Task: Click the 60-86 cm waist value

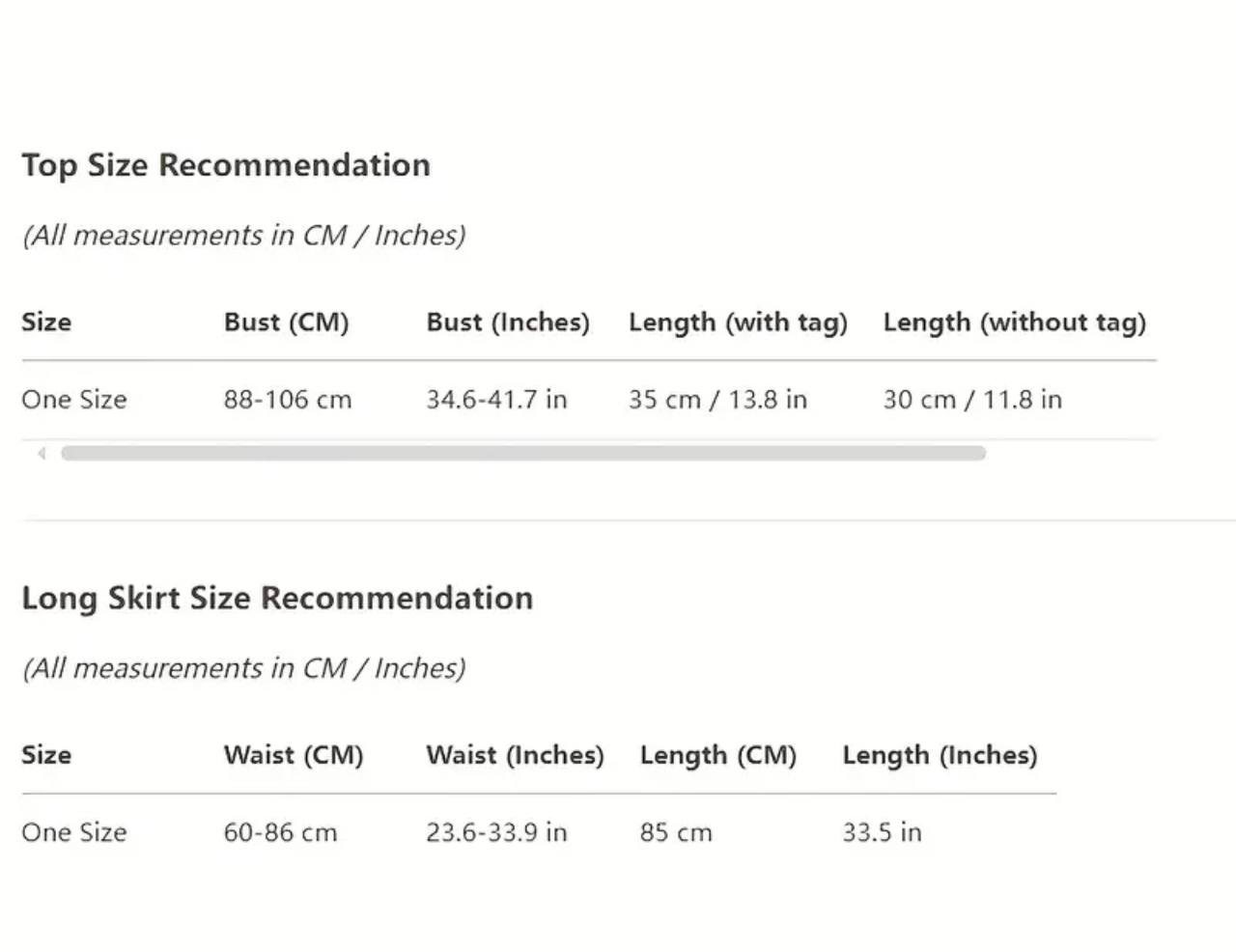Action: pyautogui.click(x=280, y=832)
